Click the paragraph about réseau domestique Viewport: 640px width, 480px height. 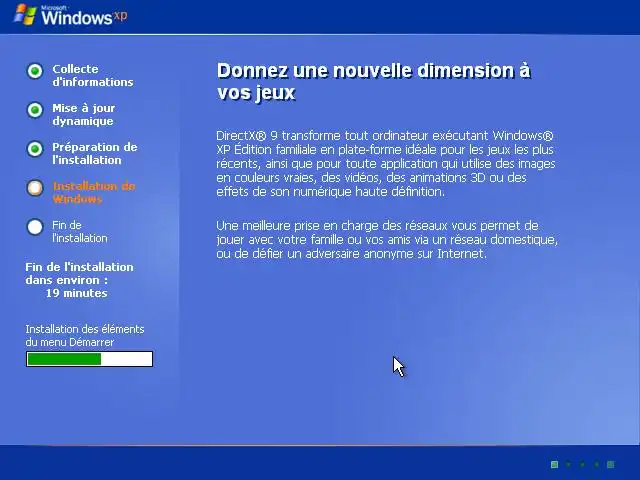point(387,240)
